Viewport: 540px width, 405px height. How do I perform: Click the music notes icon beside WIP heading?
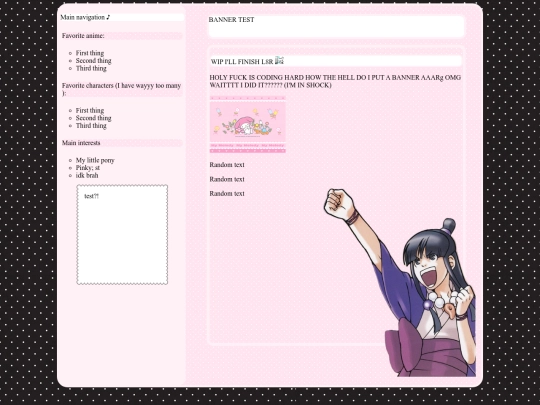[x=279, y=61]
